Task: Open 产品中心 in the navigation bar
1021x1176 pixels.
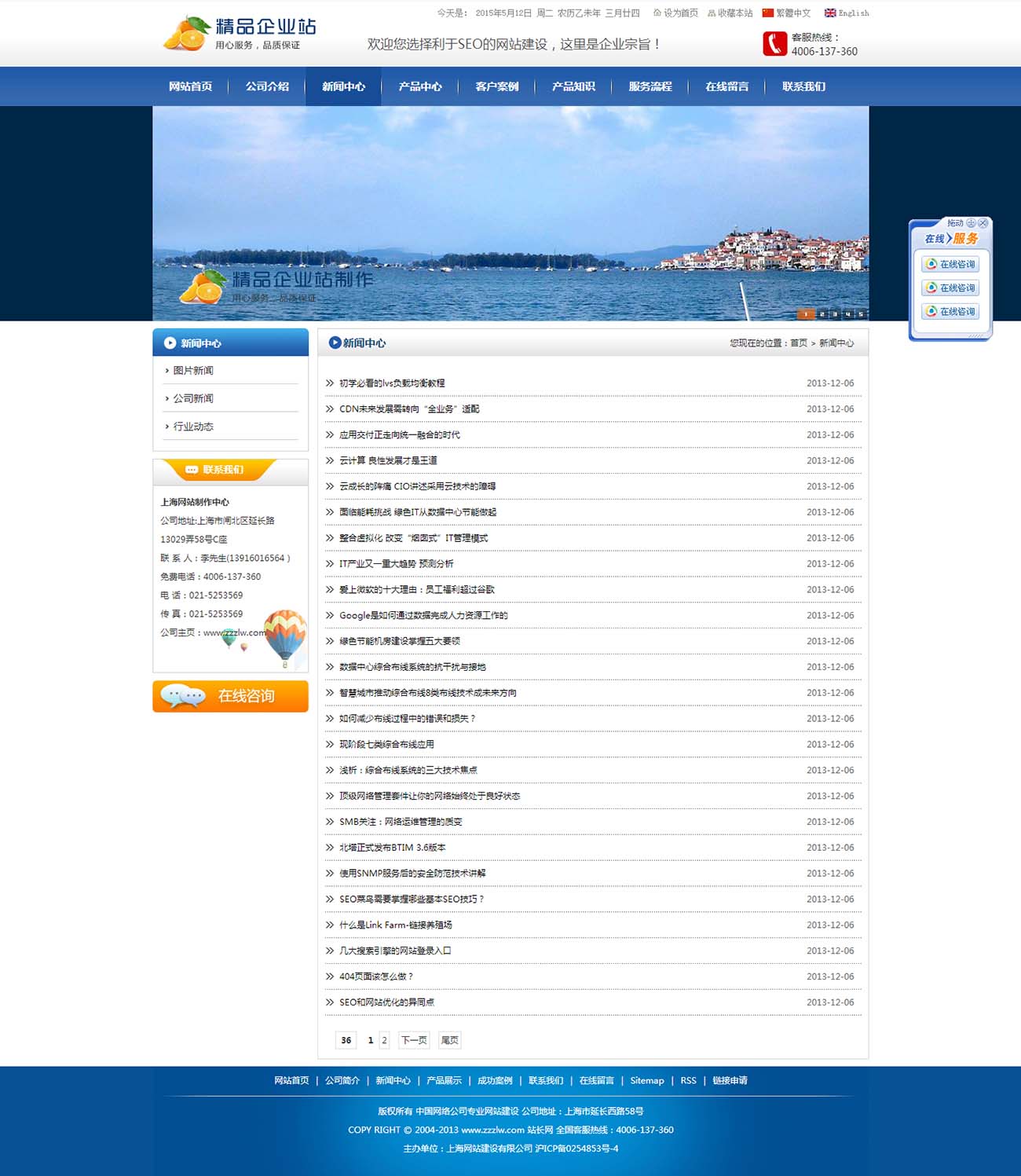Action: [x=420, y=86]
